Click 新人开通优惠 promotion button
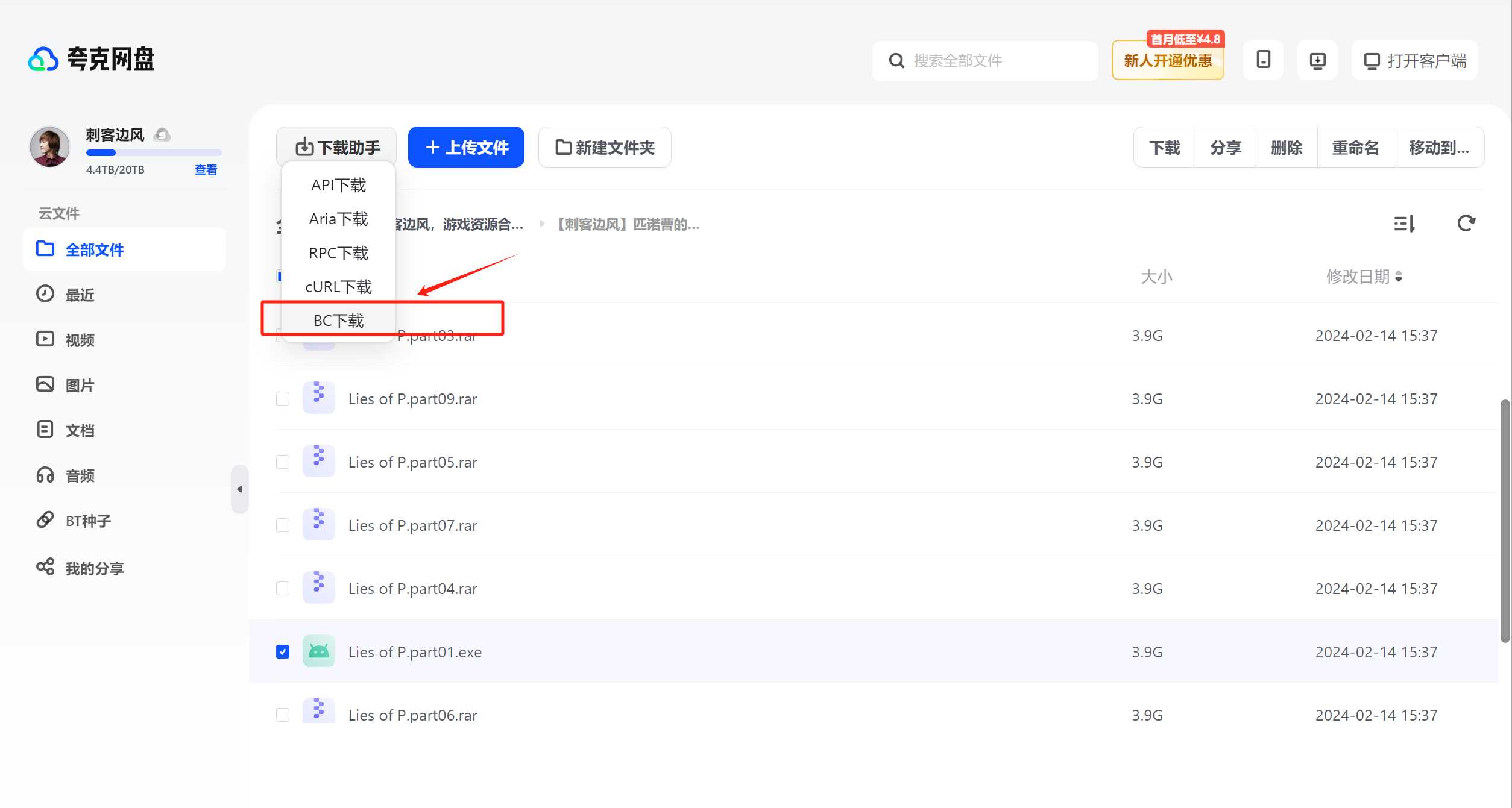The image size is (1512, 808). tap(1168, 60)
